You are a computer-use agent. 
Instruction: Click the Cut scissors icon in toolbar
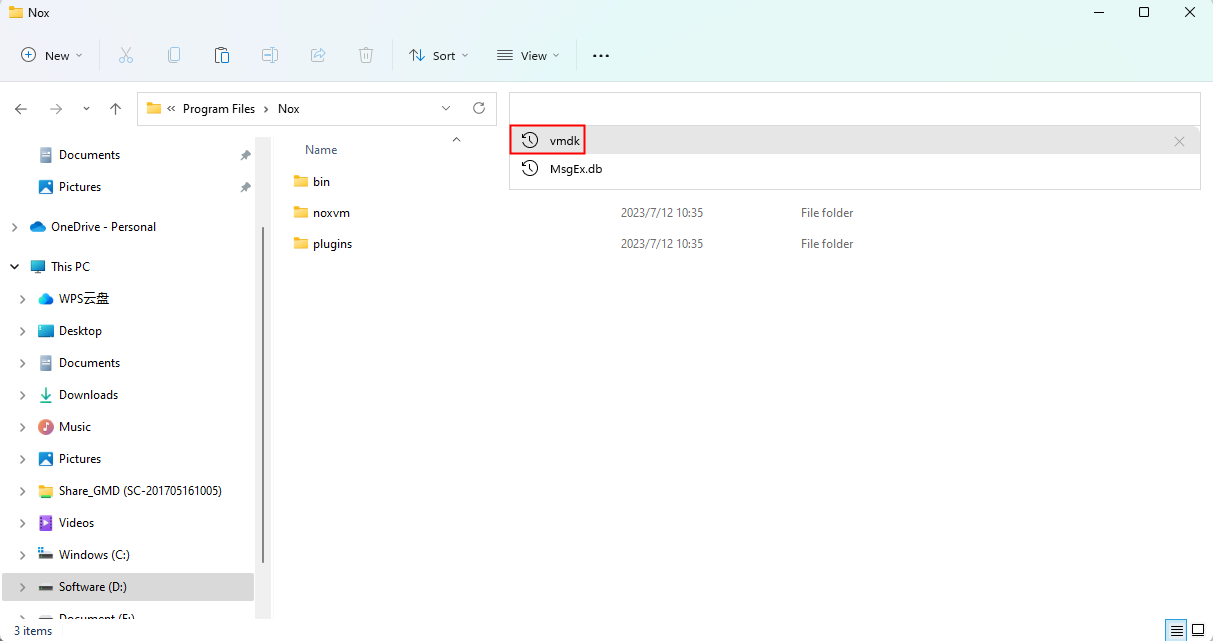coord(126,56)
